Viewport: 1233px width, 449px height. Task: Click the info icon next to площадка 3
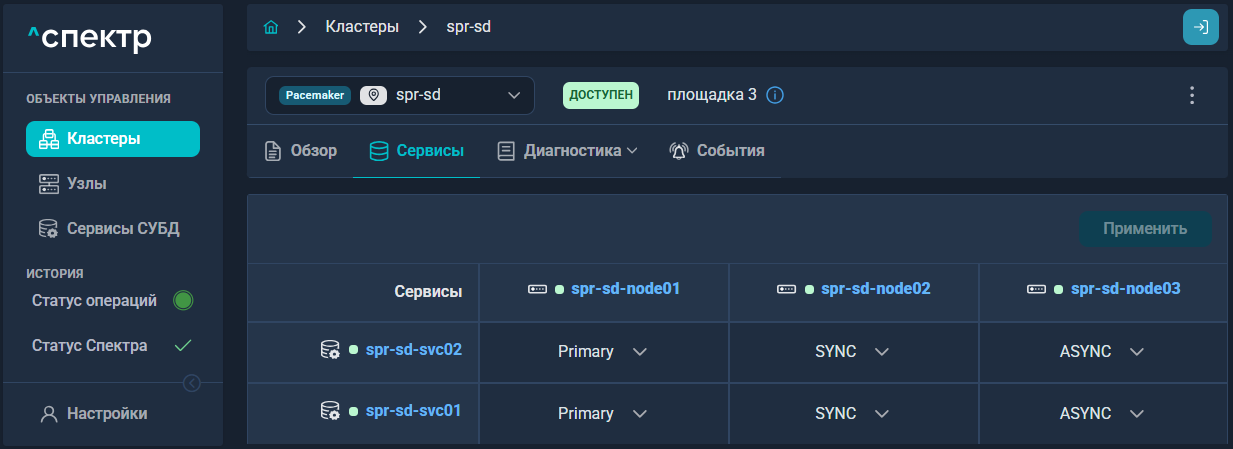pyautogui.click(x=774, y=96)
